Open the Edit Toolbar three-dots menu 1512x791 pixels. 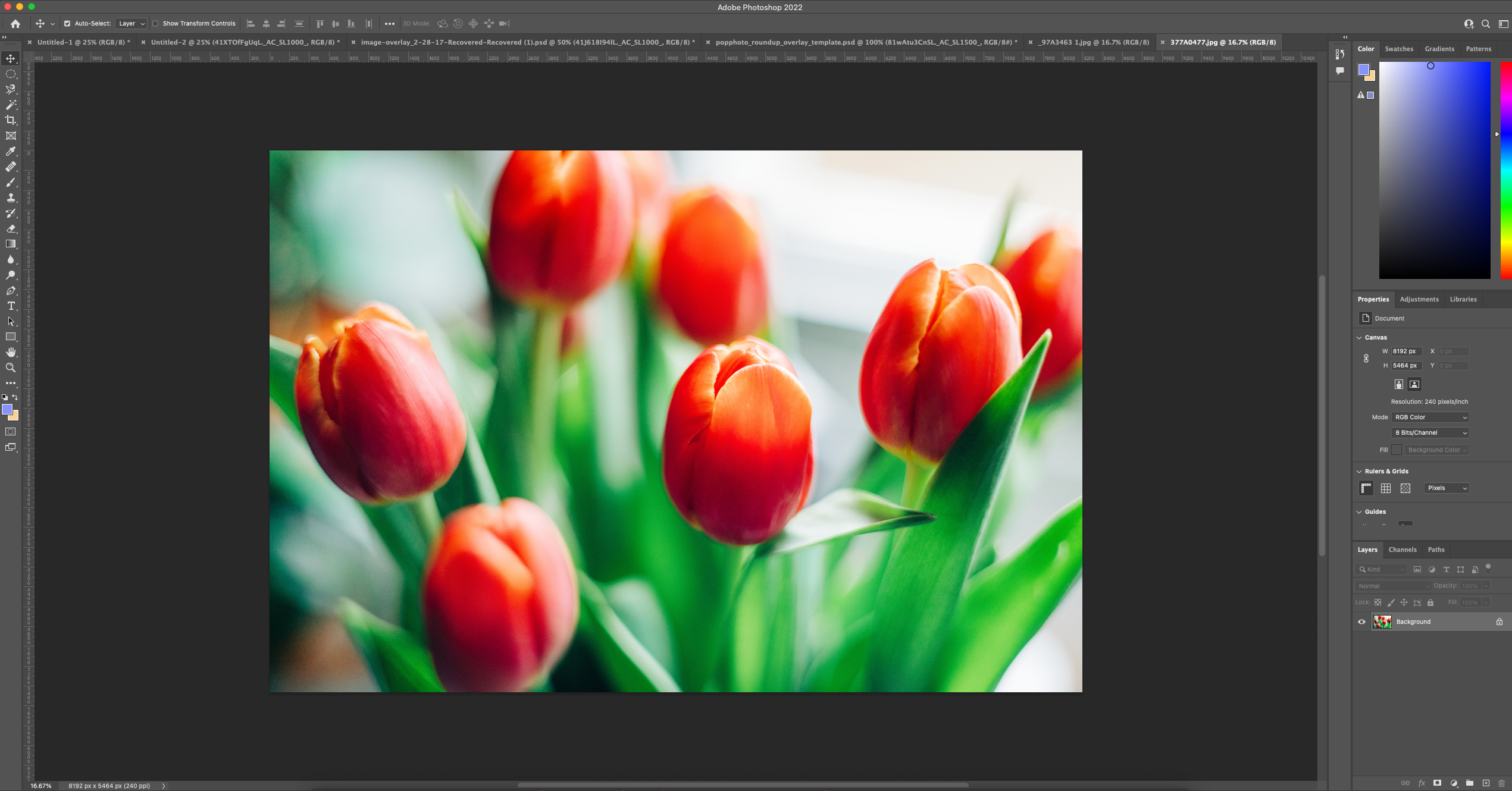(11, 383)
